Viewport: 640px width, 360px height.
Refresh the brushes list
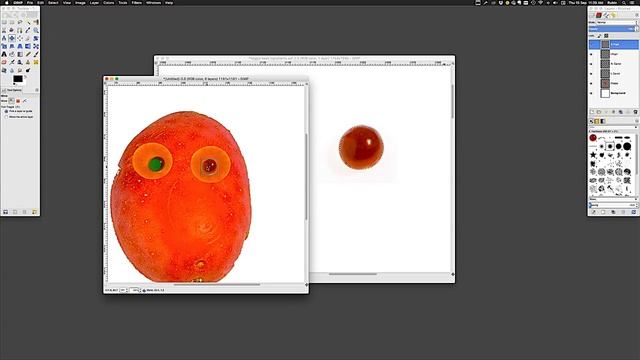coord(634,212)
